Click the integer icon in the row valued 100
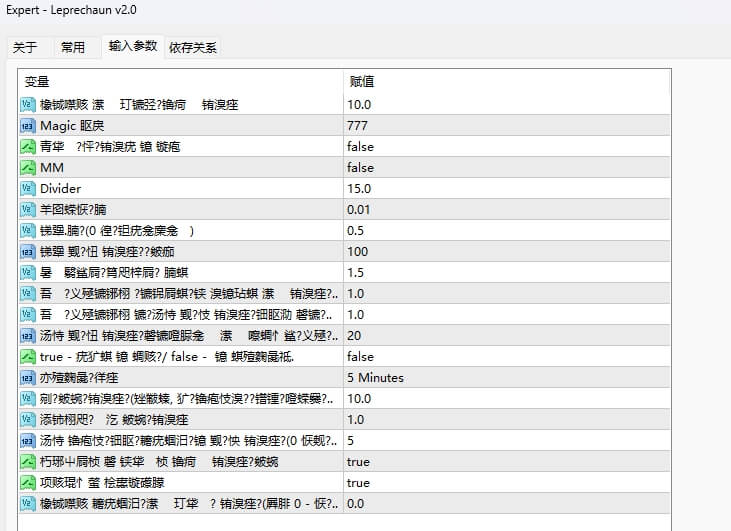 28,252
